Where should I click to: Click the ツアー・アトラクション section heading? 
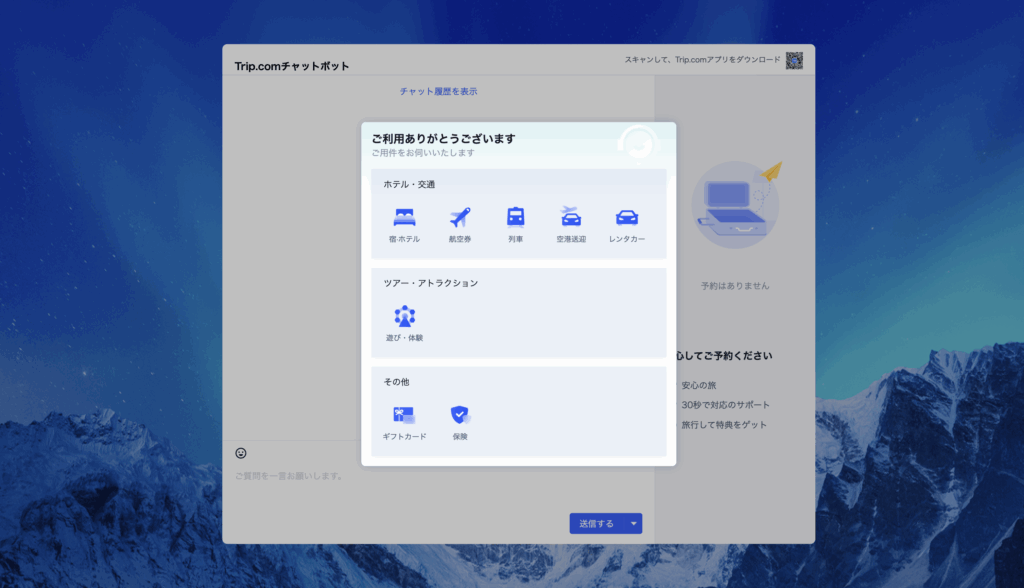[x=431, y=283]
